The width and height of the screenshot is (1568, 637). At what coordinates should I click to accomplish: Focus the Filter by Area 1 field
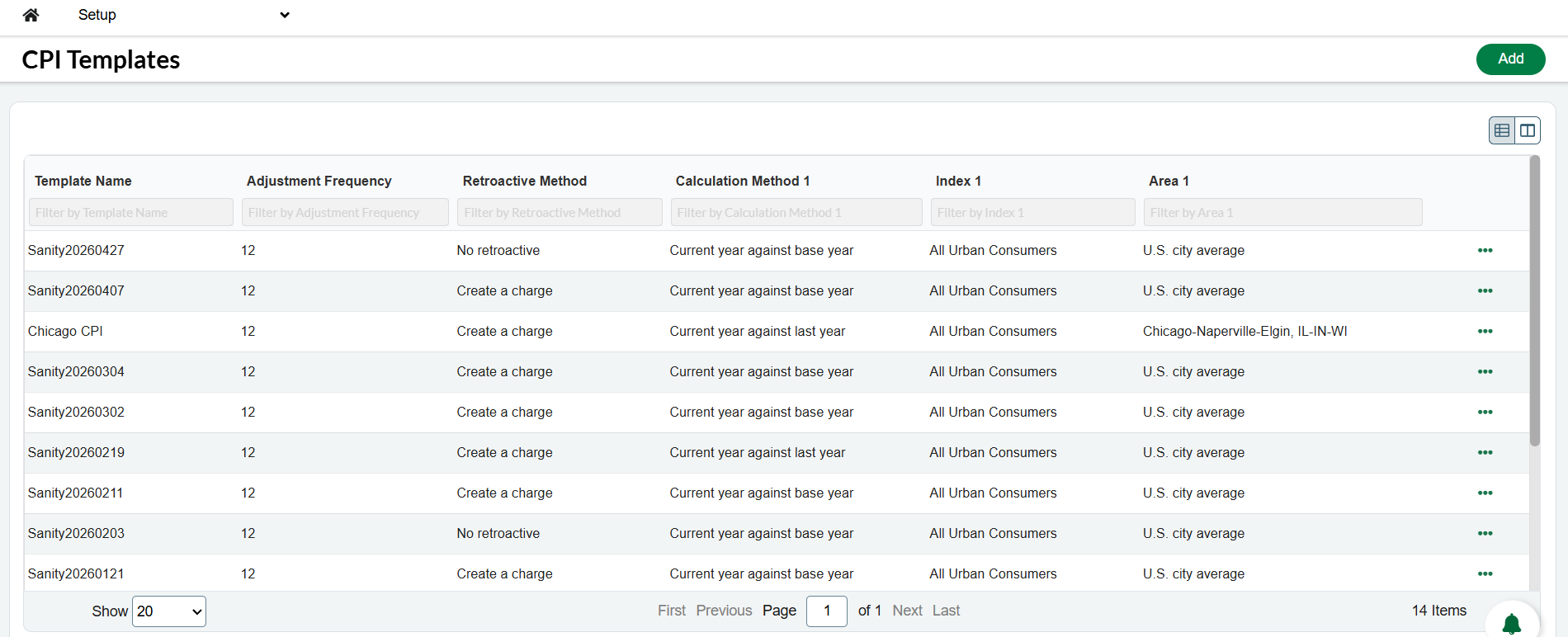point(1283,212)
